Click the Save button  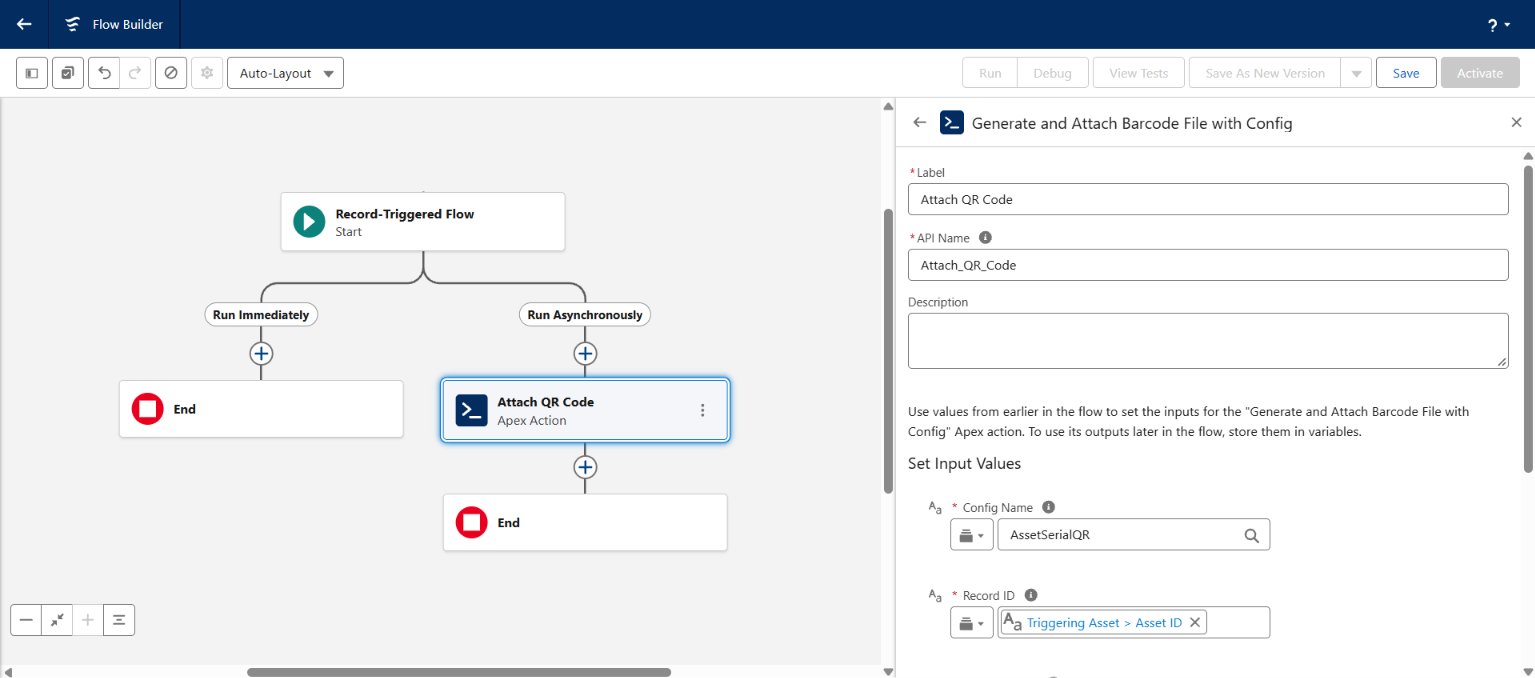click(x=1406, y=73)
